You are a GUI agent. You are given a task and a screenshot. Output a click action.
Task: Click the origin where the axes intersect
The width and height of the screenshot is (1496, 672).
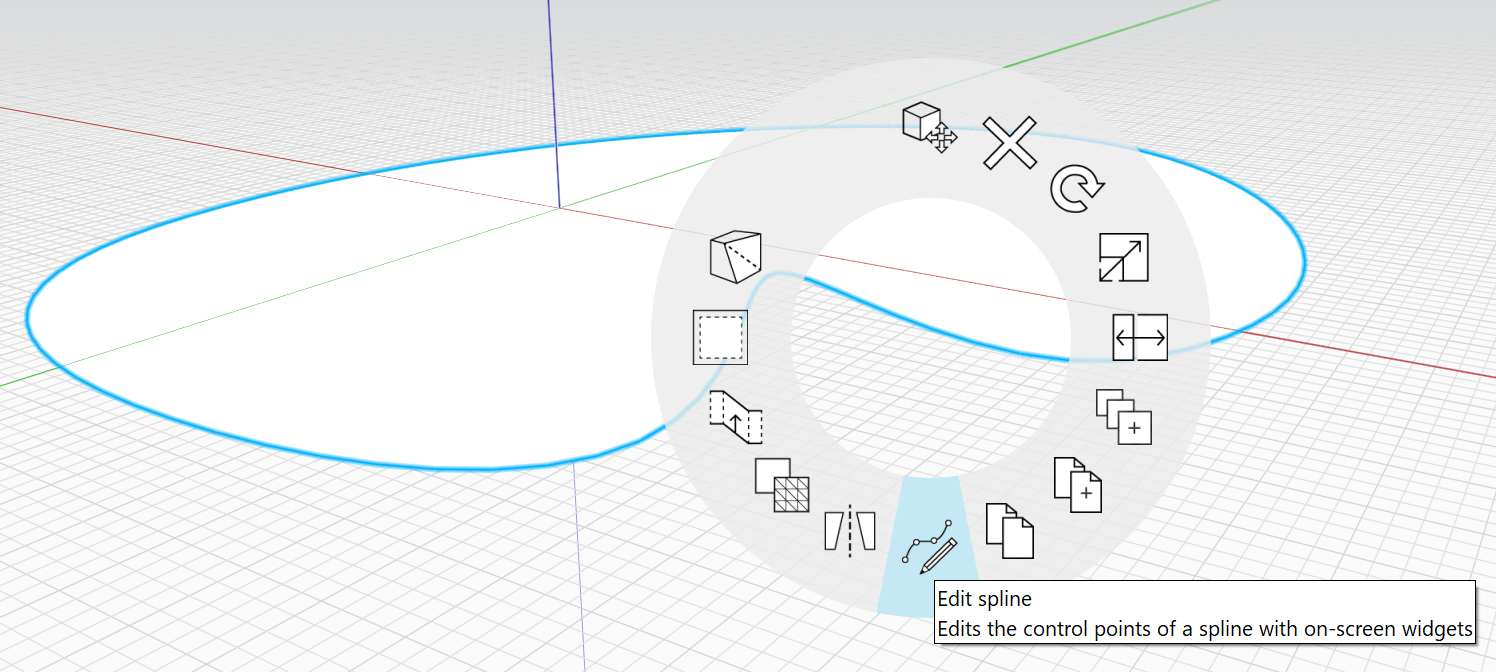coord(558,207)
